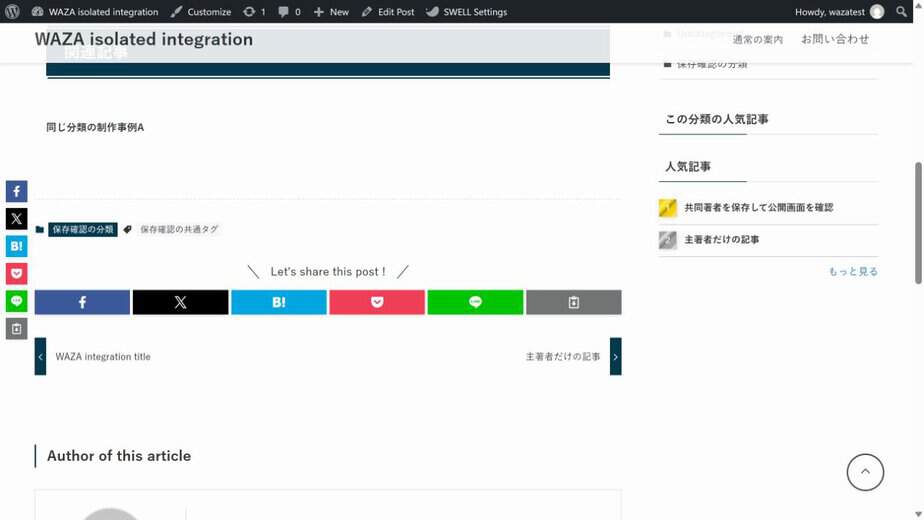Share on Facebook using the wide share button
Image resolution: width=924 pixels, height=520 pixels.
82,302
